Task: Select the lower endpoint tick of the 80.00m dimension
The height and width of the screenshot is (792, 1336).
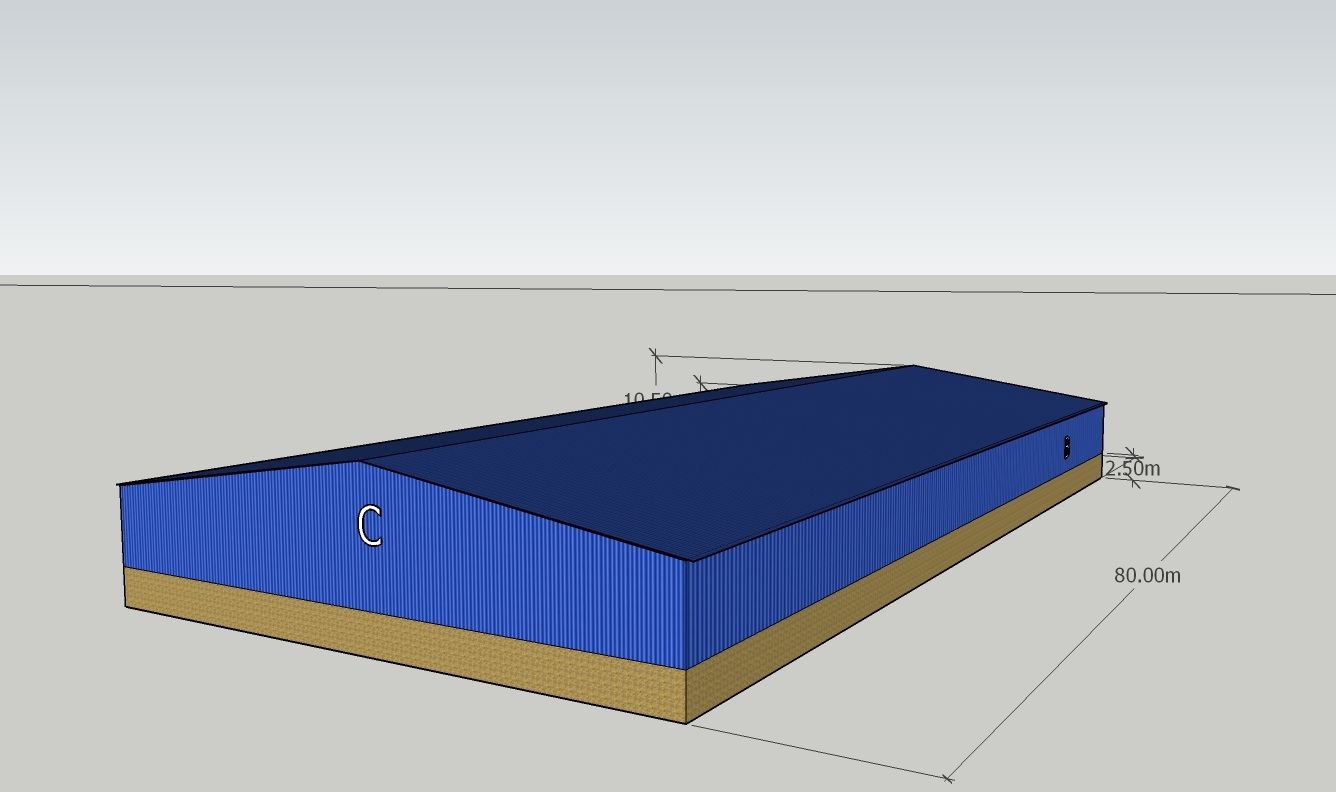Action: pos(948,777)
